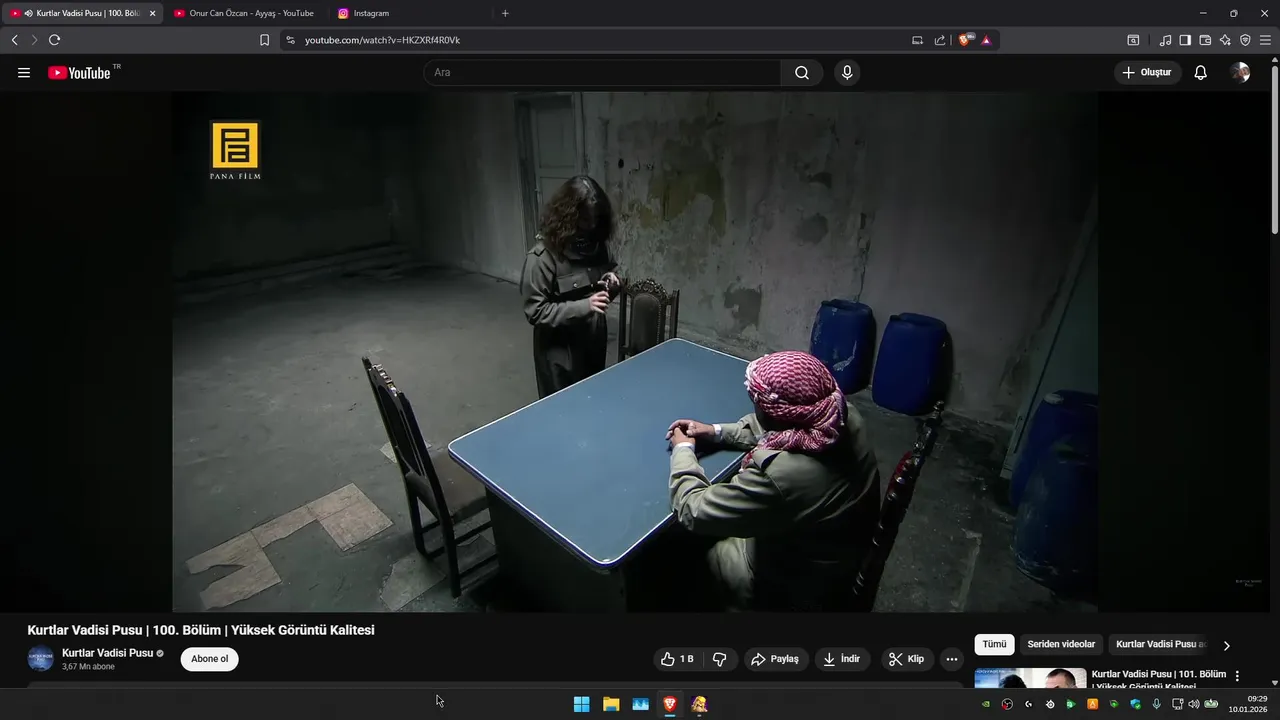Select the Tümü filter chip

pos(994,645)
